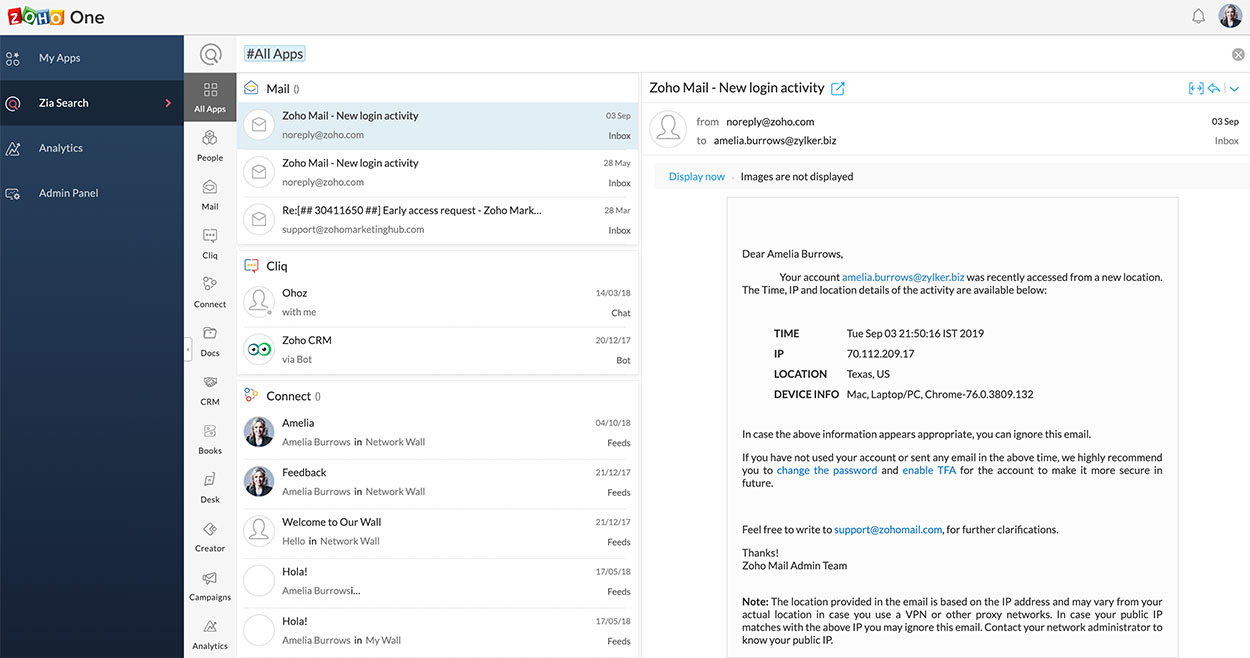Click the change the password link

827,470
